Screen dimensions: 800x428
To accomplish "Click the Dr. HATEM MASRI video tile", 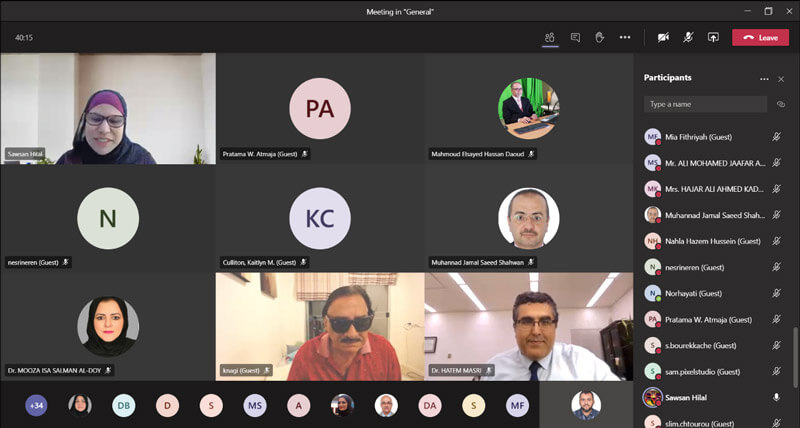I will (528, 325).
